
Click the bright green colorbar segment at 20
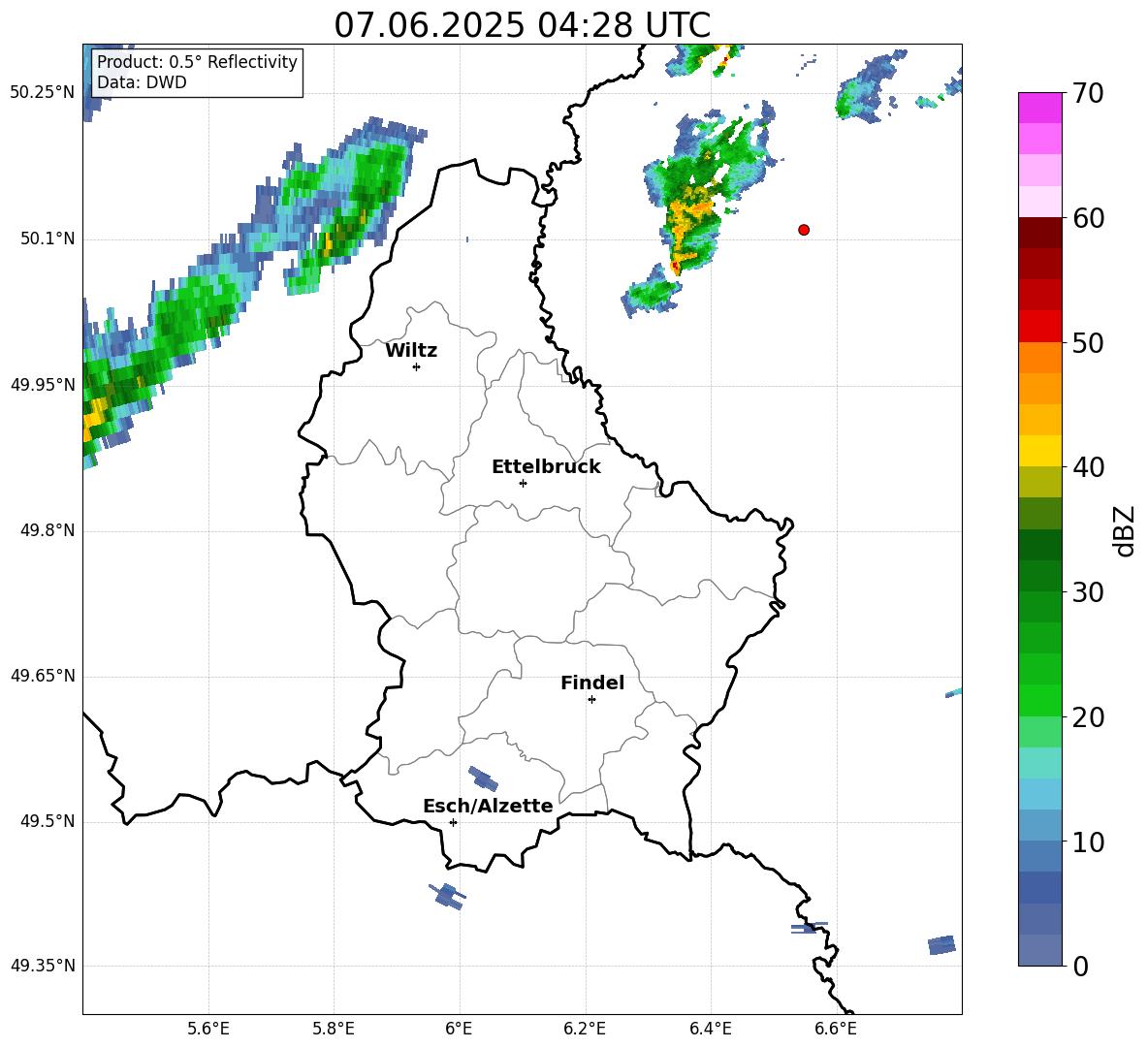coord(1039,700)
